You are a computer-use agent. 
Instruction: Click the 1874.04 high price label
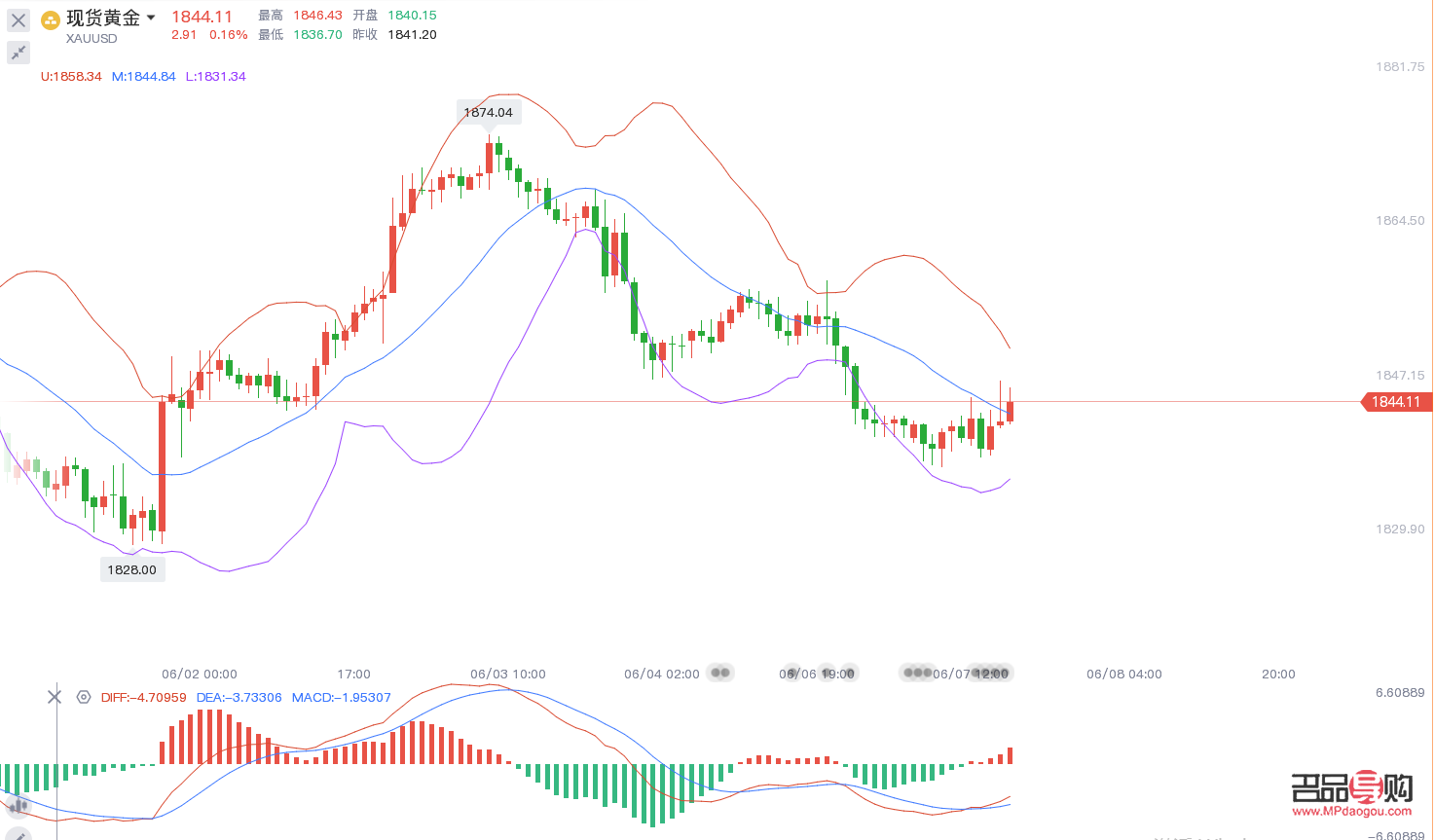tap(488, 112)
